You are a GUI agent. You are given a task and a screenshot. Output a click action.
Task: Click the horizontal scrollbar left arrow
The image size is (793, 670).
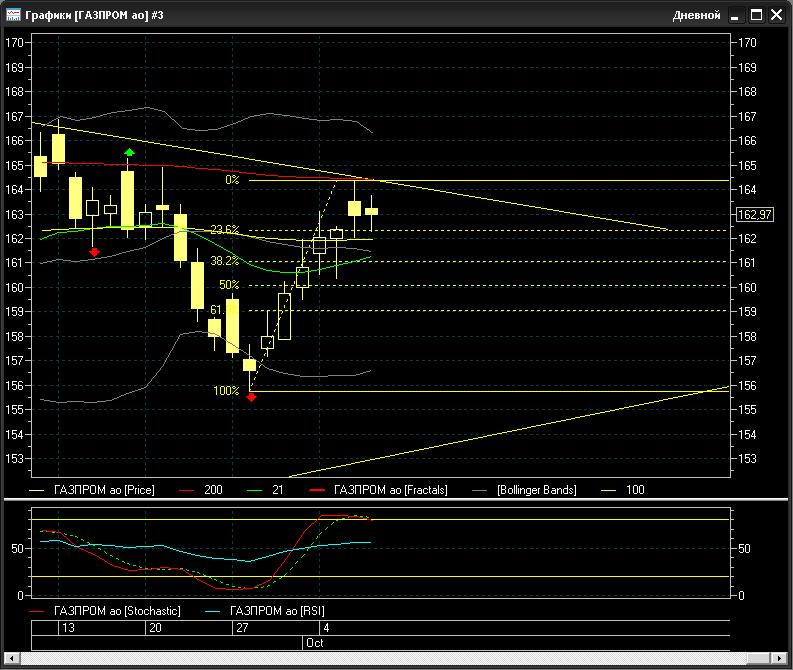pyautogui.click(x=12, y=658)
